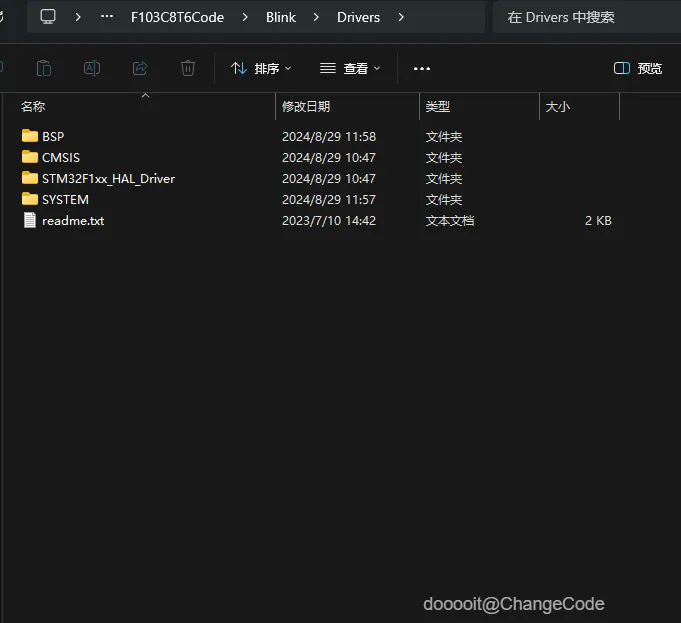Image resolution: width=681 pixels, height=623 pixels.
Task: Open the 查看 view dropdown
Action: (x=350, y=68)
